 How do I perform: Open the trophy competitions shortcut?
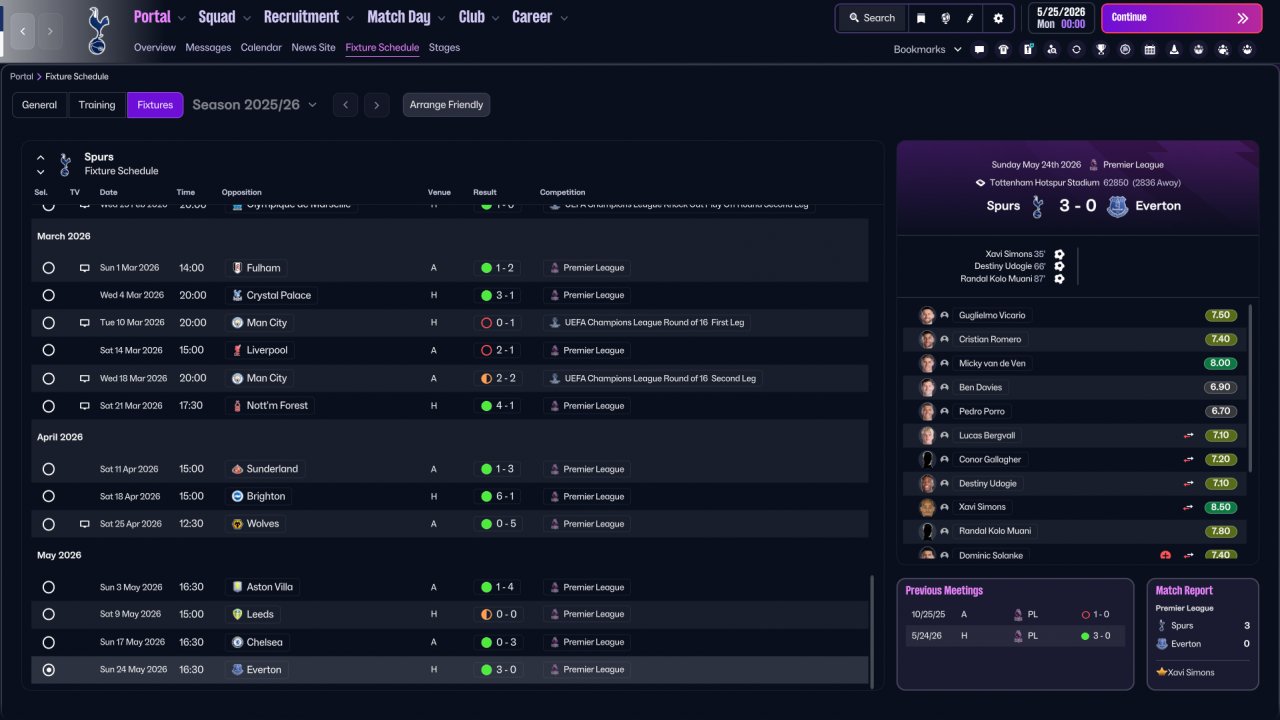click(x=1101, y=49)
